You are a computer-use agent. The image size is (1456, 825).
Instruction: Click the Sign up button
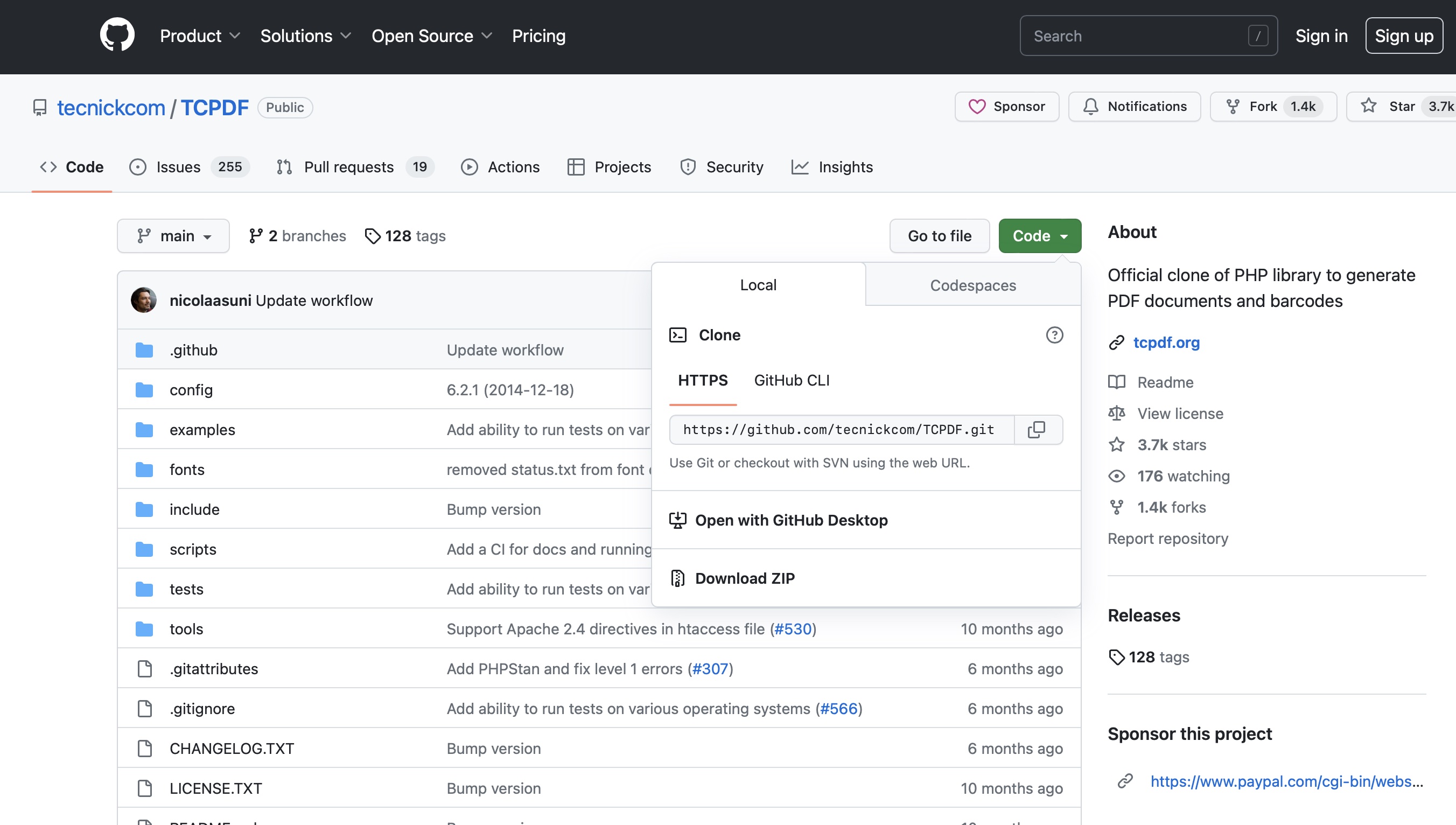pyautogui.click(x=1404, y=36)
